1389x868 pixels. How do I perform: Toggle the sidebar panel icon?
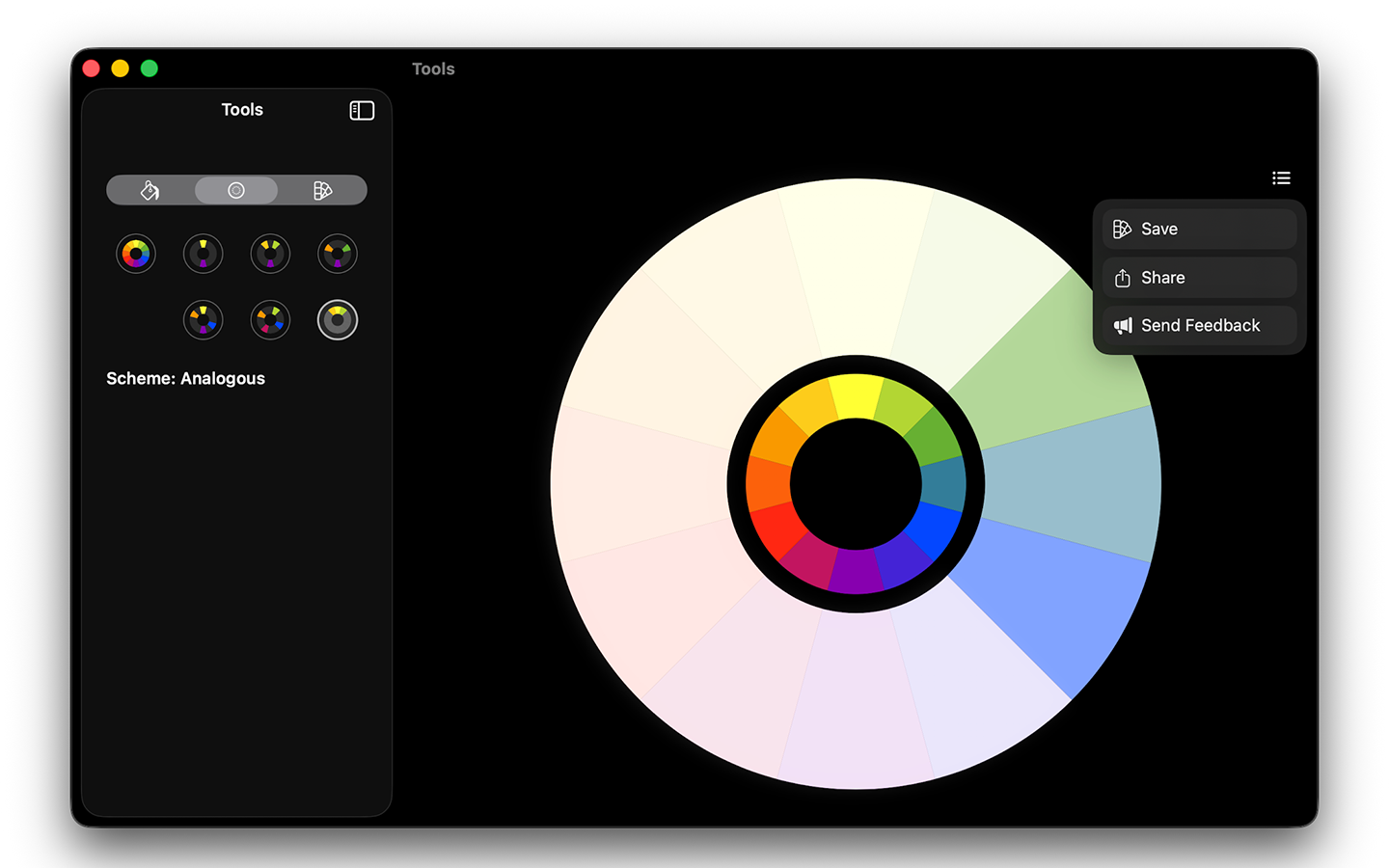[x=362, y=111]
